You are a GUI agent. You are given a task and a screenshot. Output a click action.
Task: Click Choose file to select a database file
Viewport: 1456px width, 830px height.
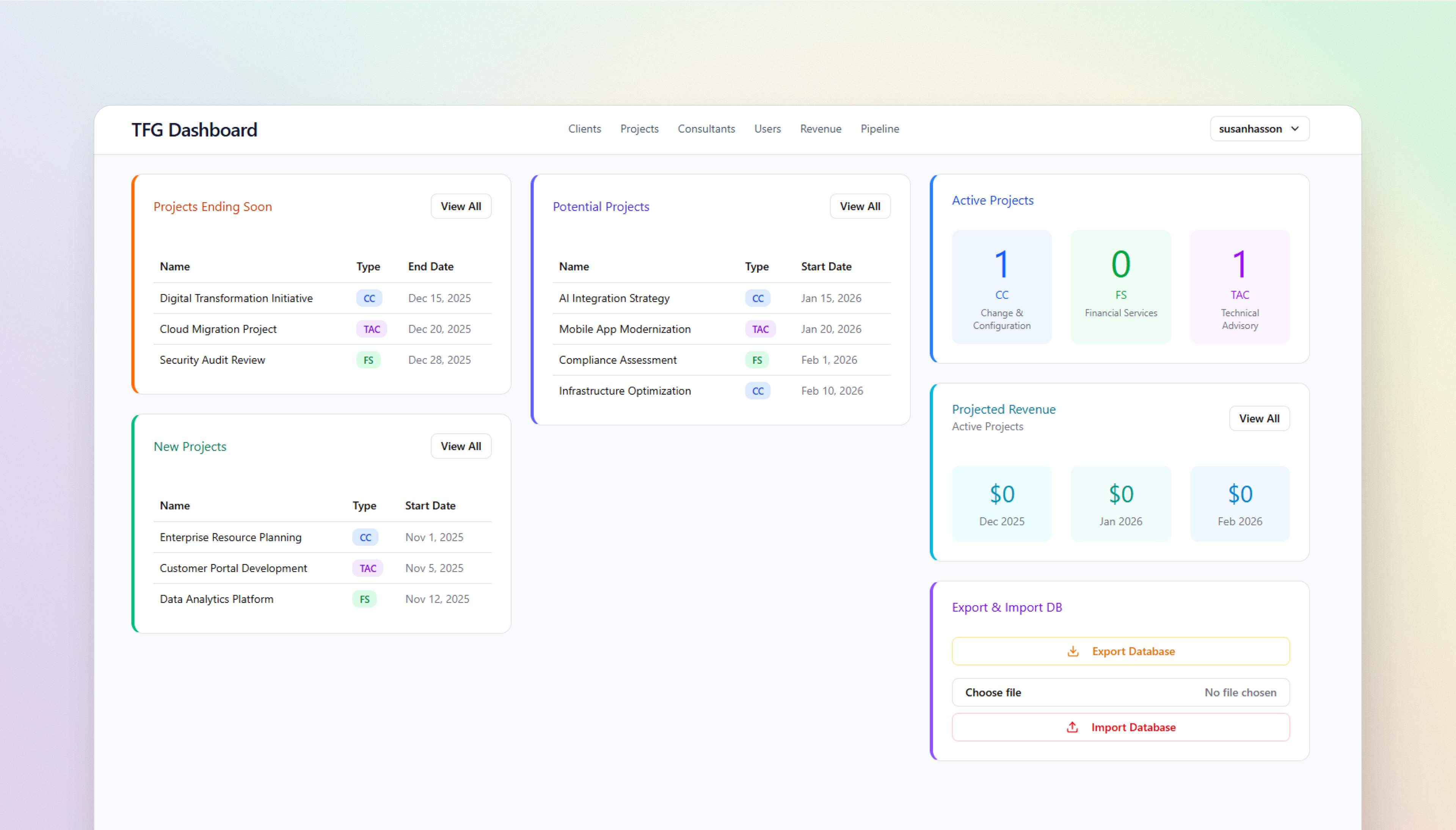(x=993, y=692)
